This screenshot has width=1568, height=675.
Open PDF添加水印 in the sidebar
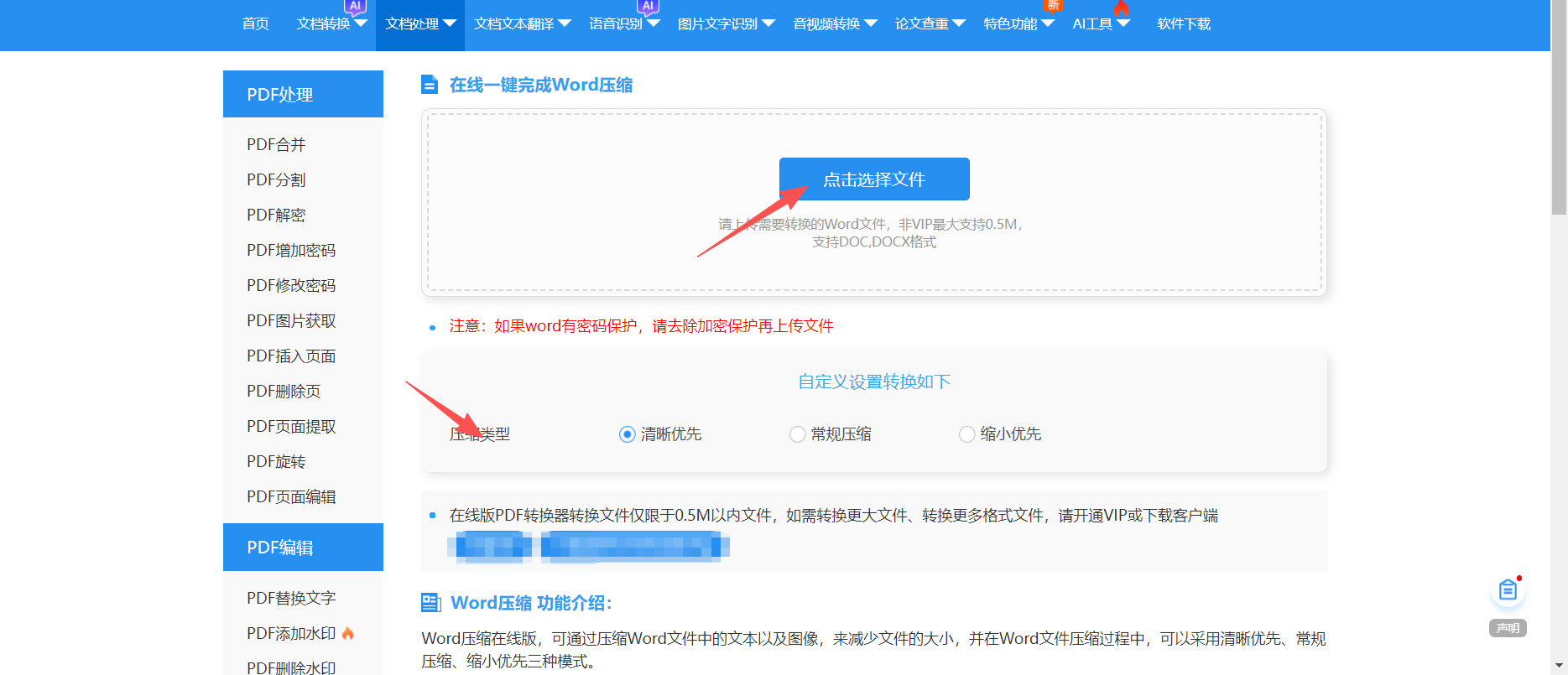point(291,633)
